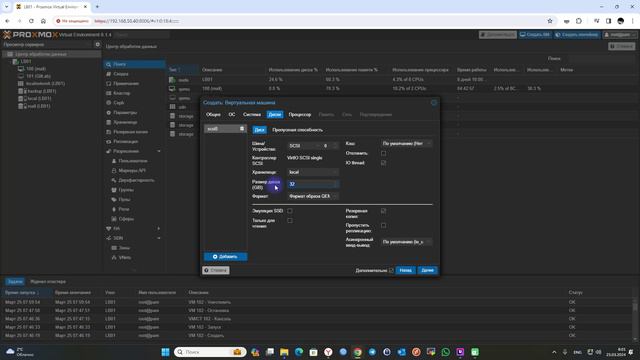This screenshot has width=640, height=360.
Task: Toggle the Discard (Отклонять) checkbox
Action: tap(383, 153)
